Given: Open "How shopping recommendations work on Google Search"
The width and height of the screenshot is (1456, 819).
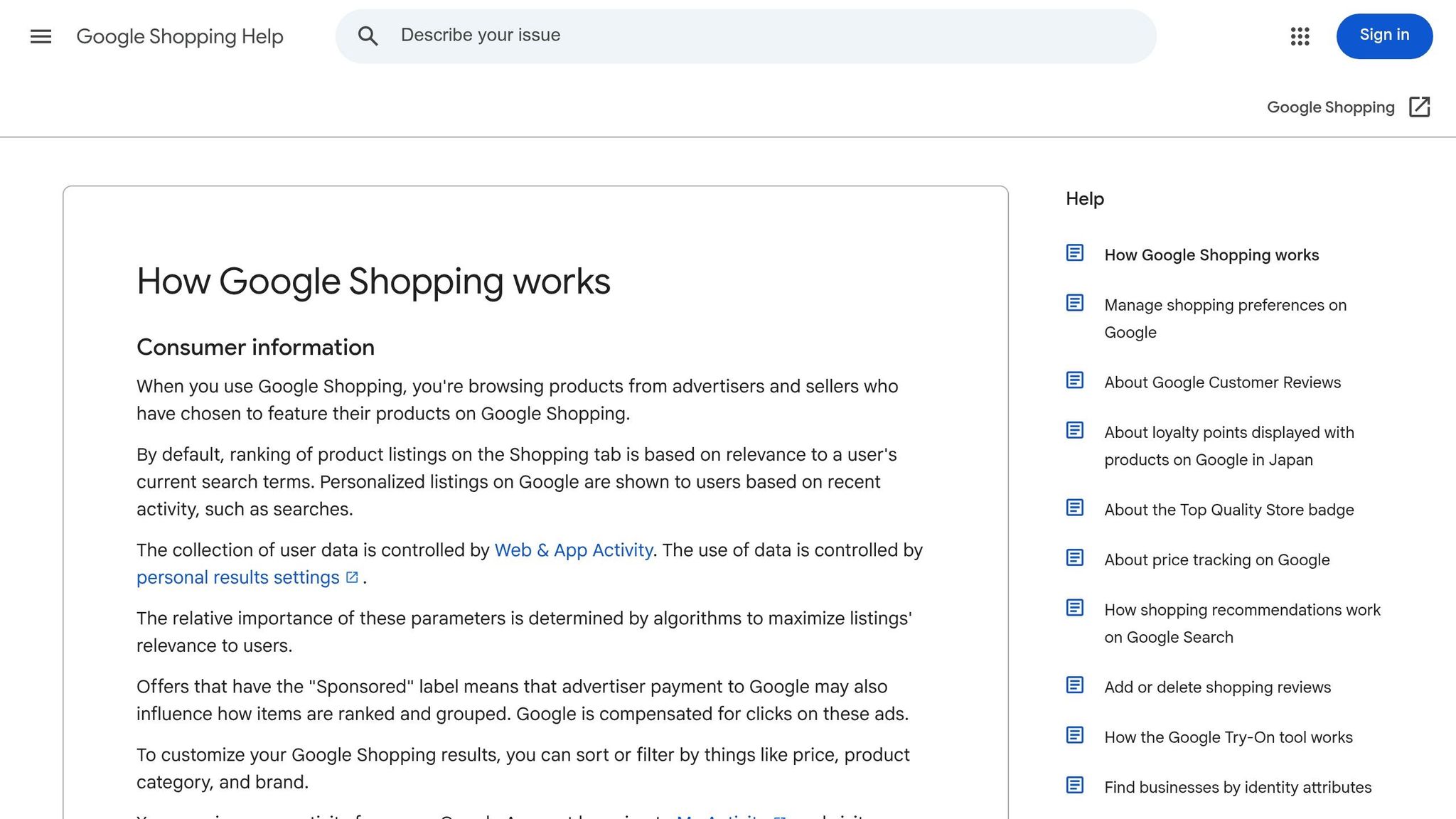Looking at the screenshot, I should point(1241,623).
